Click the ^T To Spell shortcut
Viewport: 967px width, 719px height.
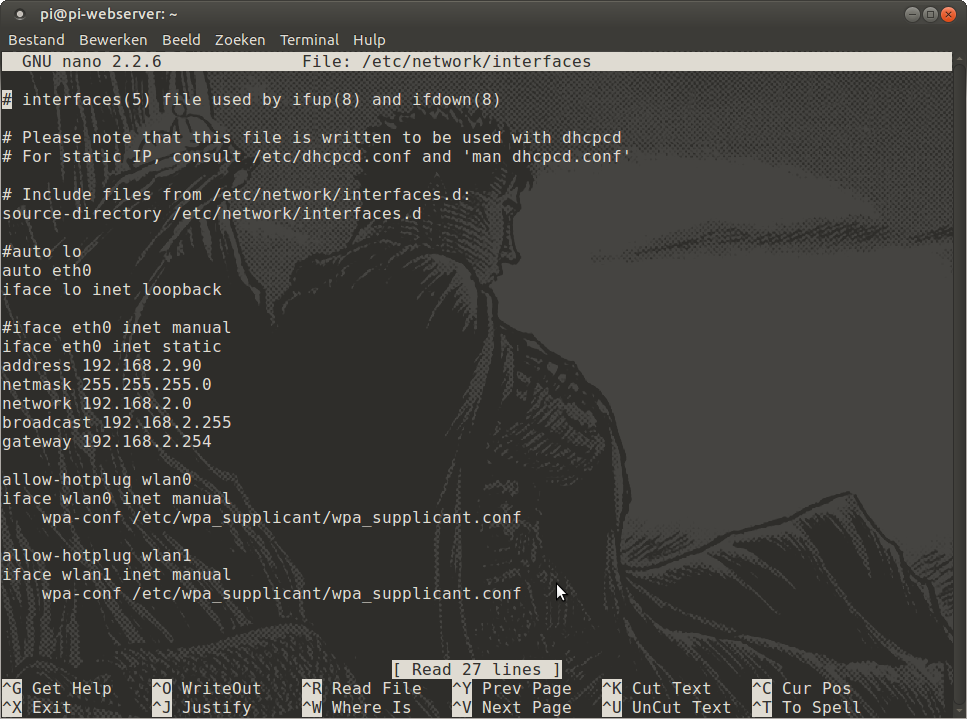[807, 708]
